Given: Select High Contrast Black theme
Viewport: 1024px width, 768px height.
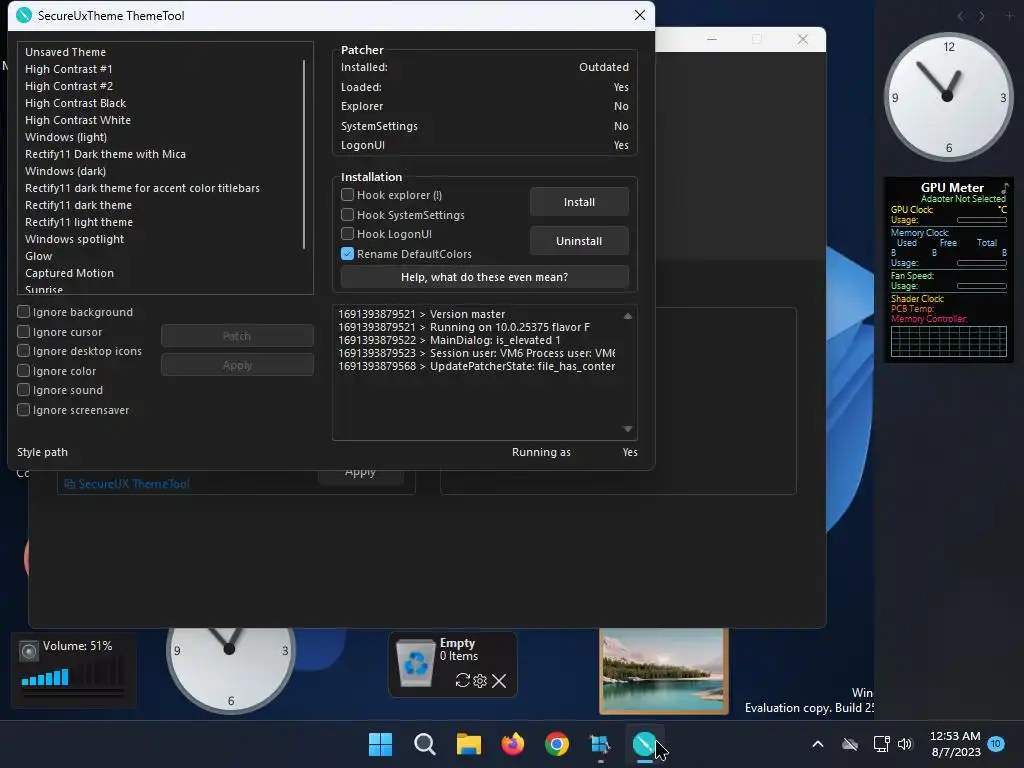Looking at the screenshot, I should point(75,103).
